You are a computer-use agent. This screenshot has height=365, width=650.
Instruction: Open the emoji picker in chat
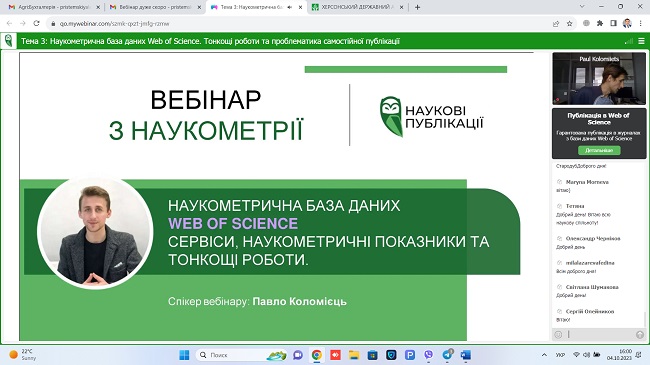[558, 334]
